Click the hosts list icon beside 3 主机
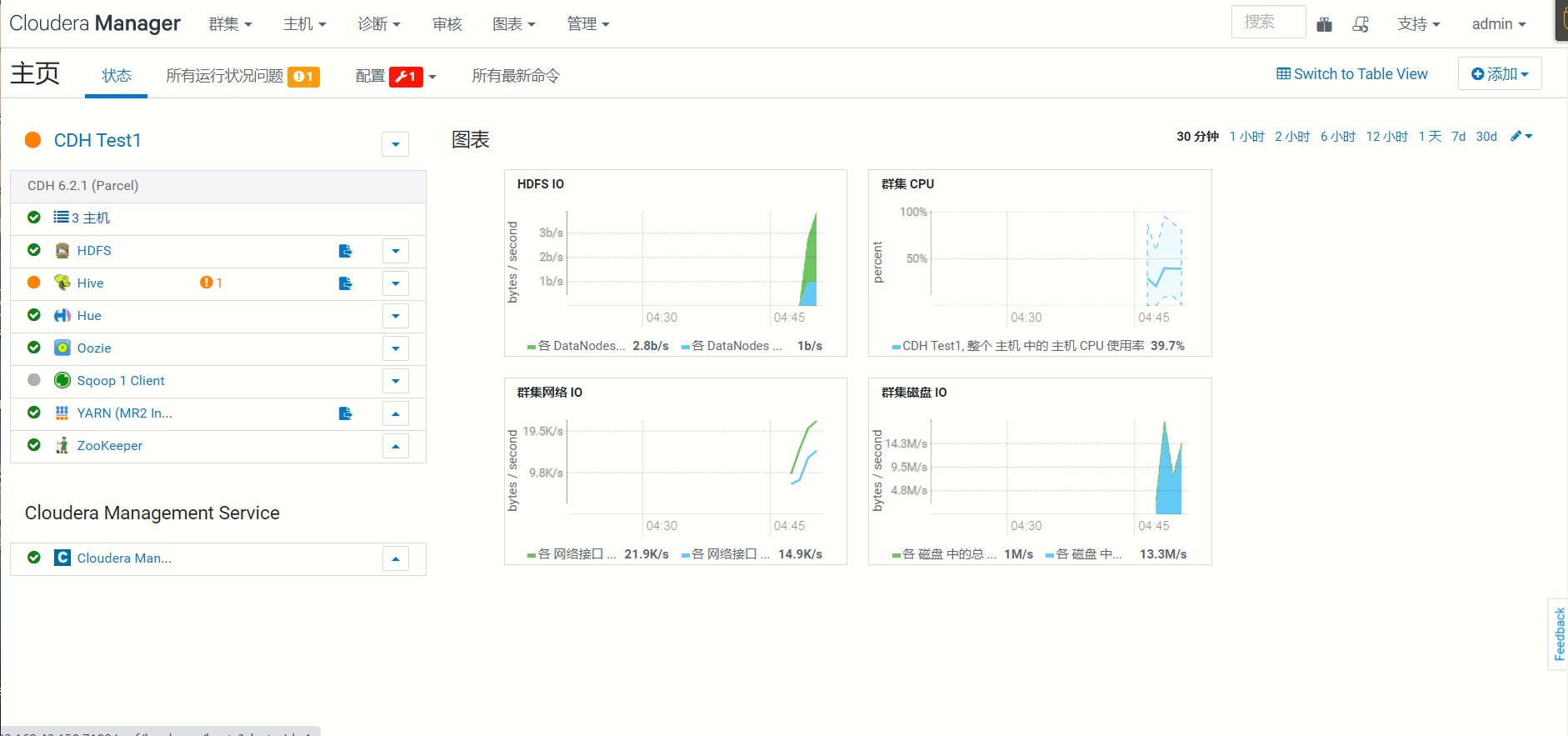This screenshot has height=736, width=1568. [62, 218]
